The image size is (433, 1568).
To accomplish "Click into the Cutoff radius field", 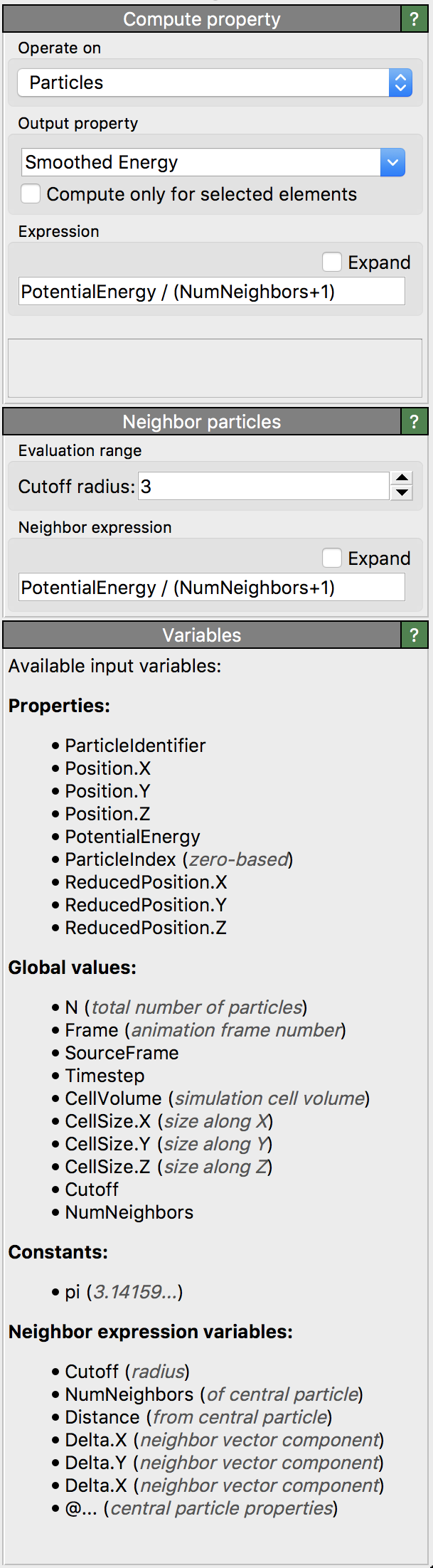I will pos(263,487).
